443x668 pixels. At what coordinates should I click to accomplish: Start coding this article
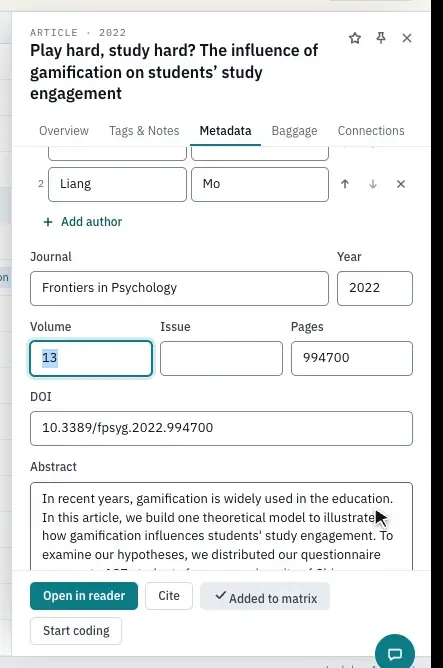point(76,631)
